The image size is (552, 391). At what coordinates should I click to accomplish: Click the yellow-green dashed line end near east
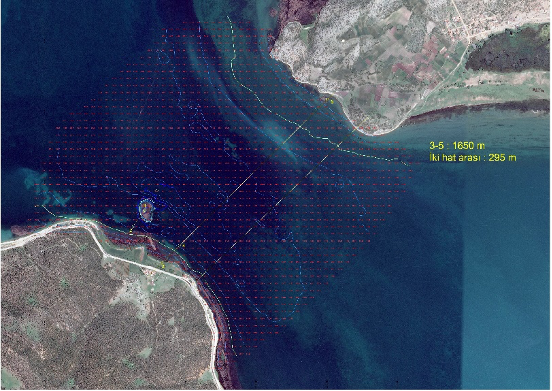(408, 164)
